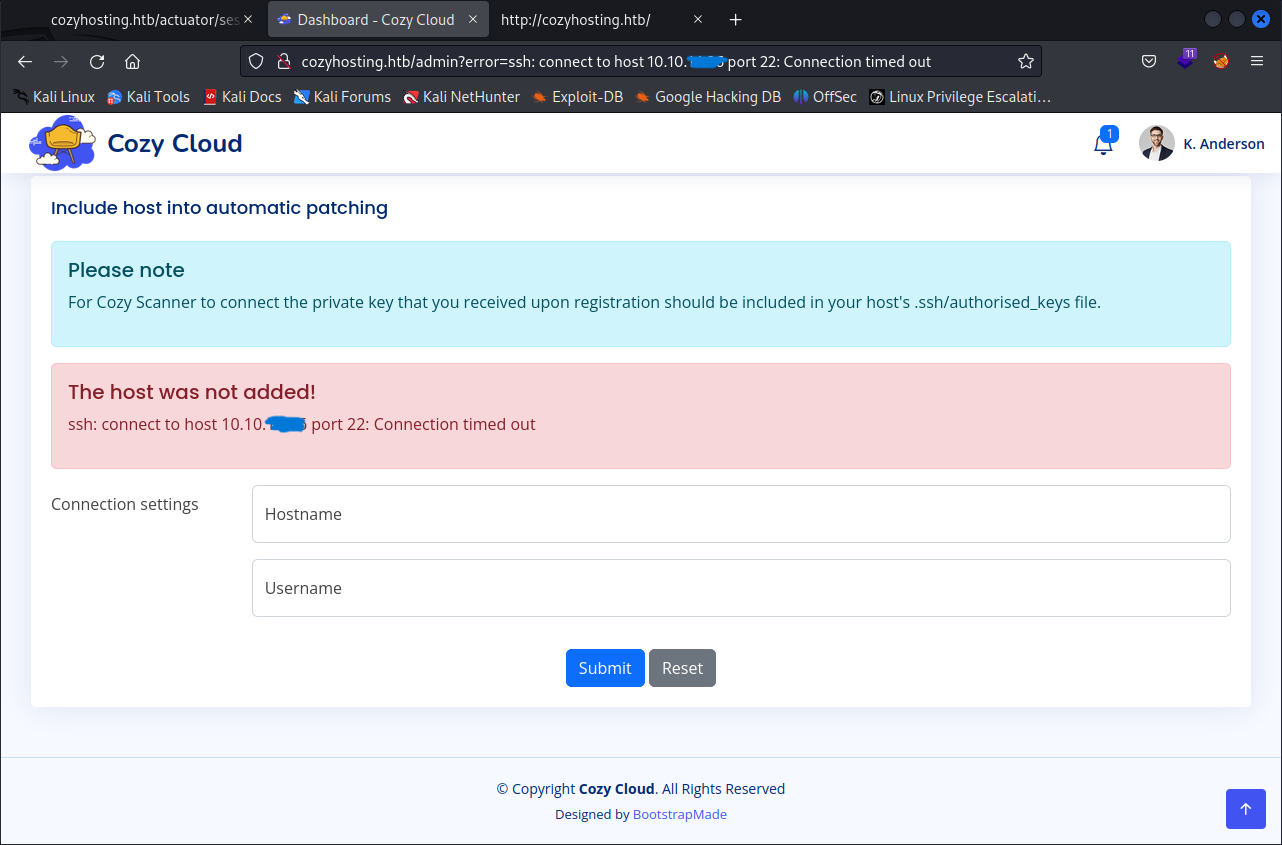Open a new browser tab
1282x845 pixels.
736,20
